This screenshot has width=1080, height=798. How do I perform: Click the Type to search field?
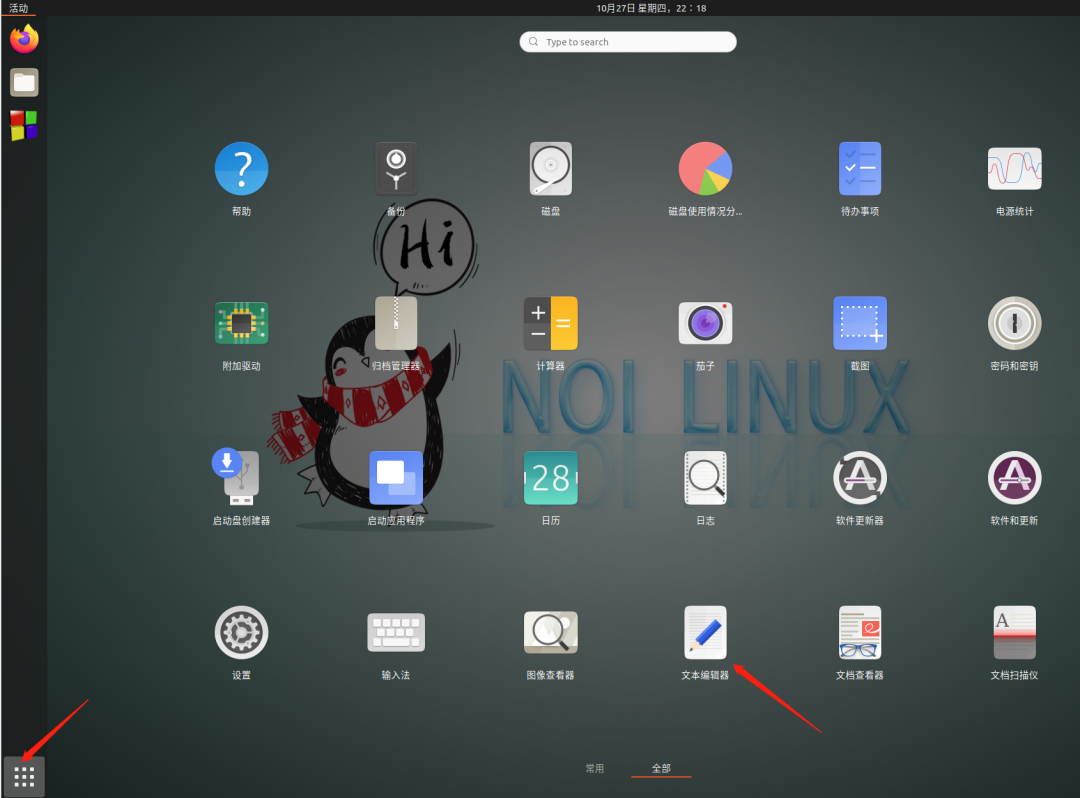click(x=628, y=42)
